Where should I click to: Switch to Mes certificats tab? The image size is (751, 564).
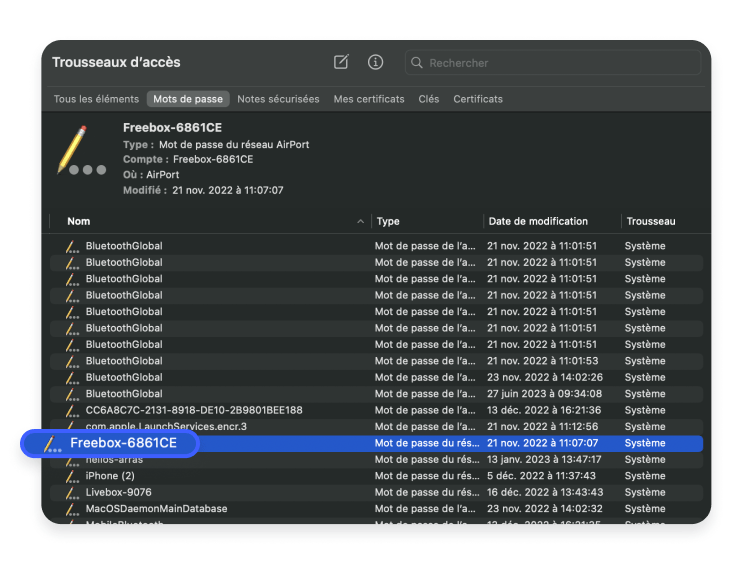369,99
